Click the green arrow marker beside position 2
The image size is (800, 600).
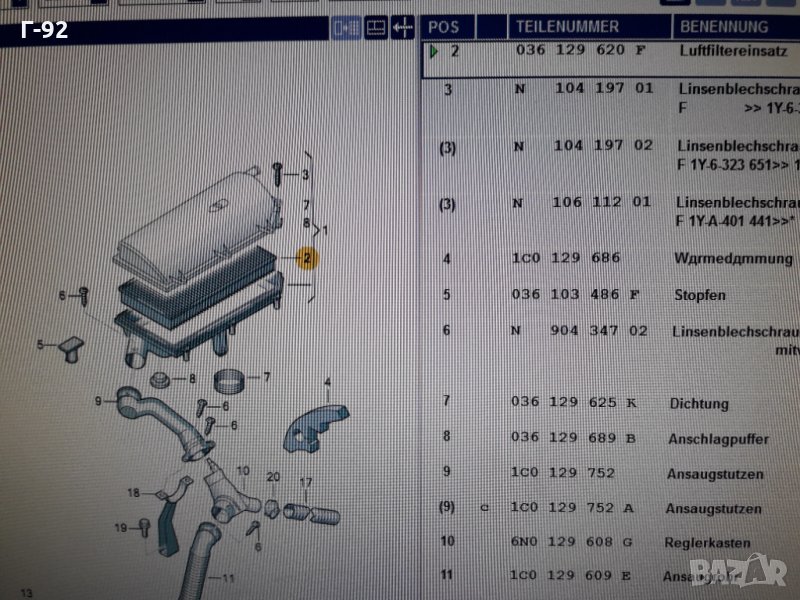pos(433,51)
